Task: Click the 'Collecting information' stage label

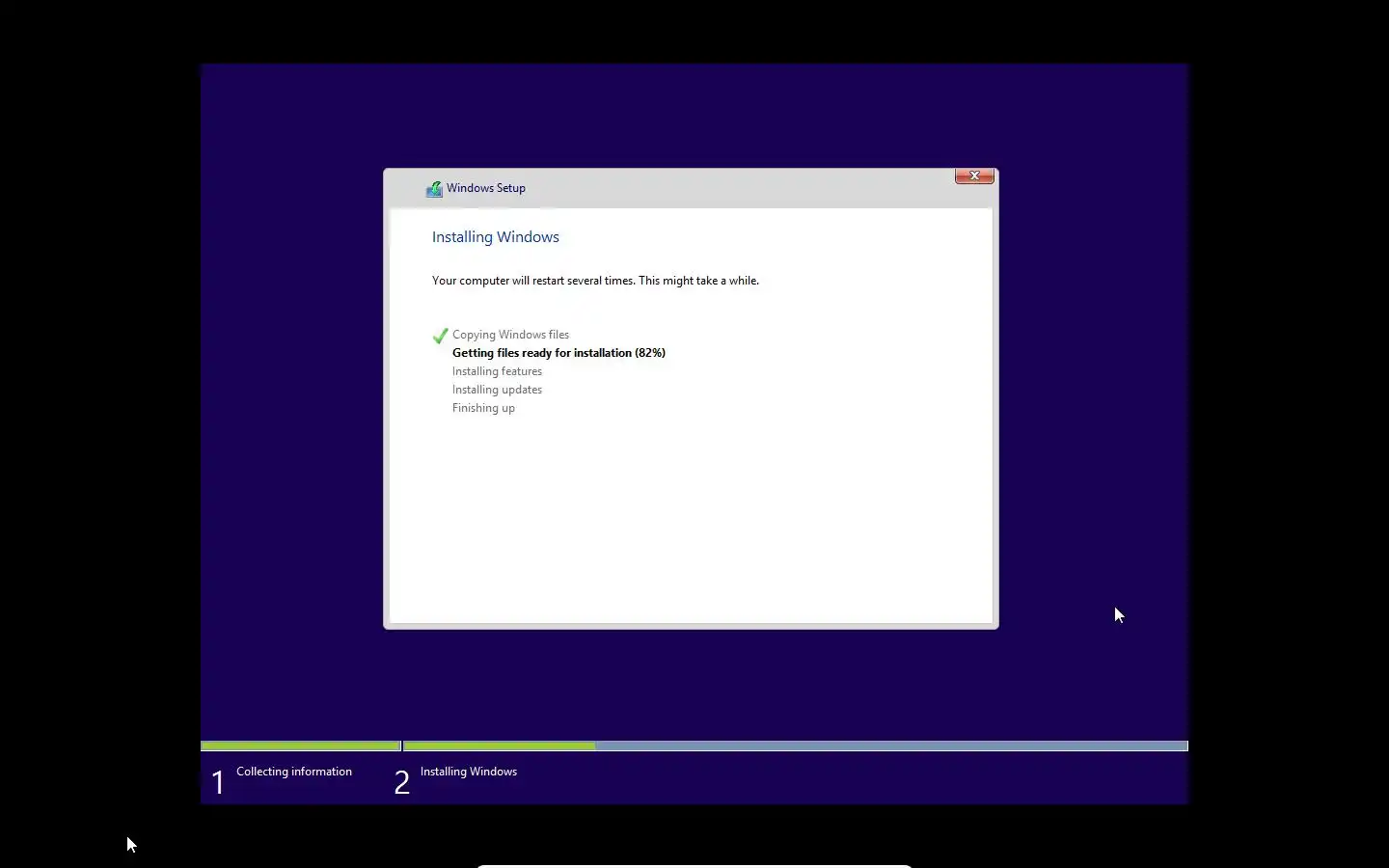Action: coord(294,772)
